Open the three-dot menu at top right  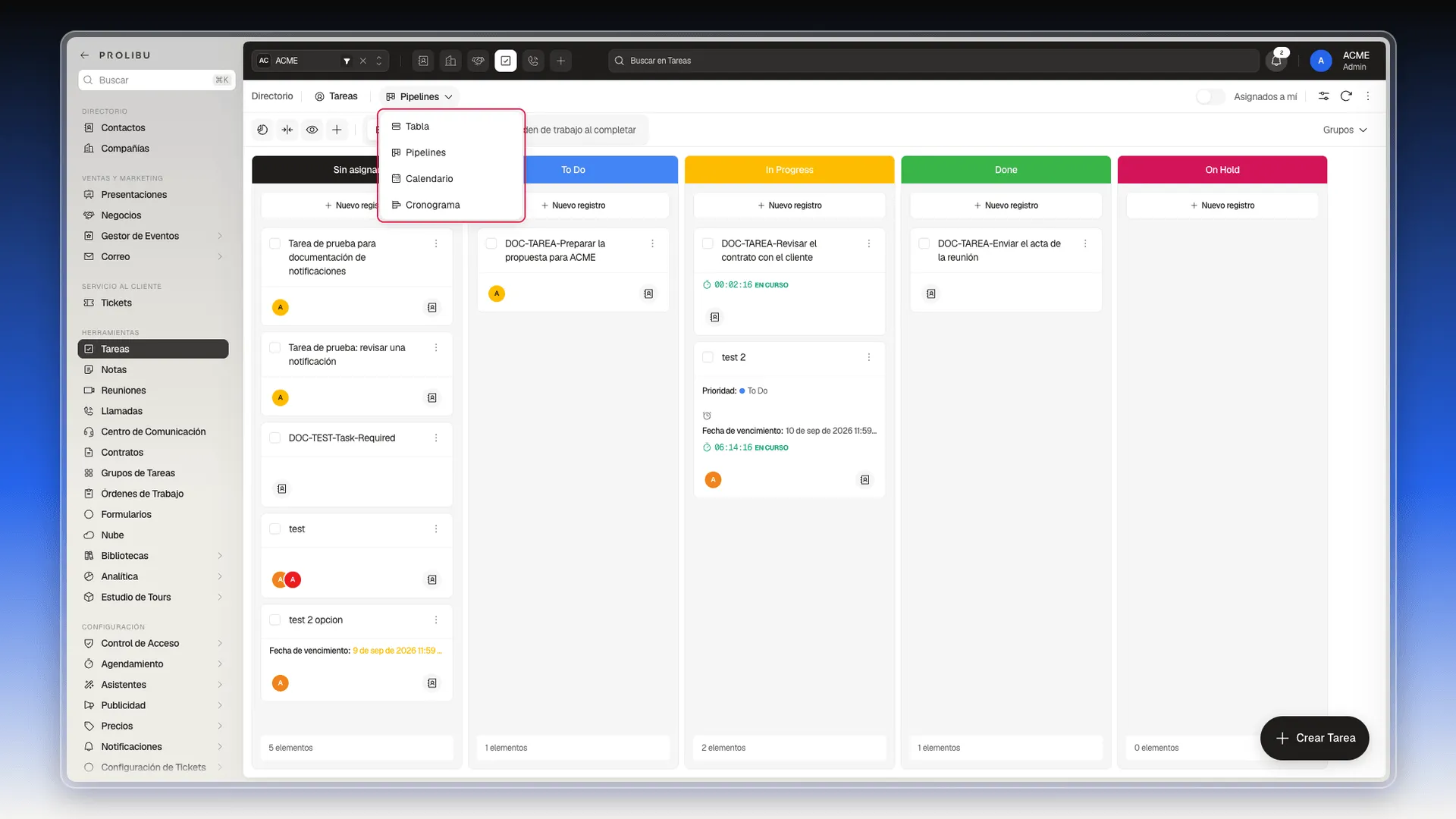1368,96
